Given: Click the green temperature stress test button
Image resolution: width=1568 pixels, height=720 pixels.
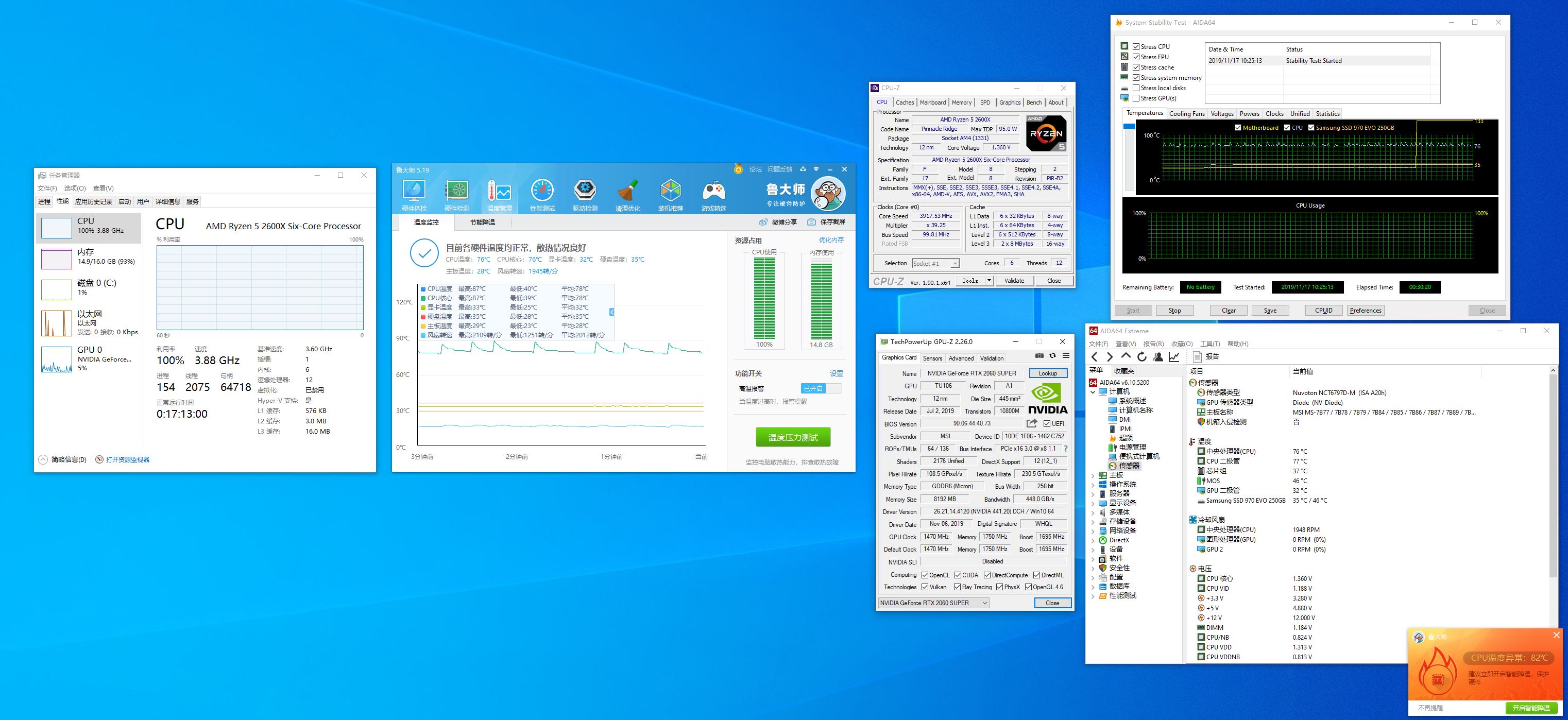Looking at the screenshot, I should tap(793, 437).
